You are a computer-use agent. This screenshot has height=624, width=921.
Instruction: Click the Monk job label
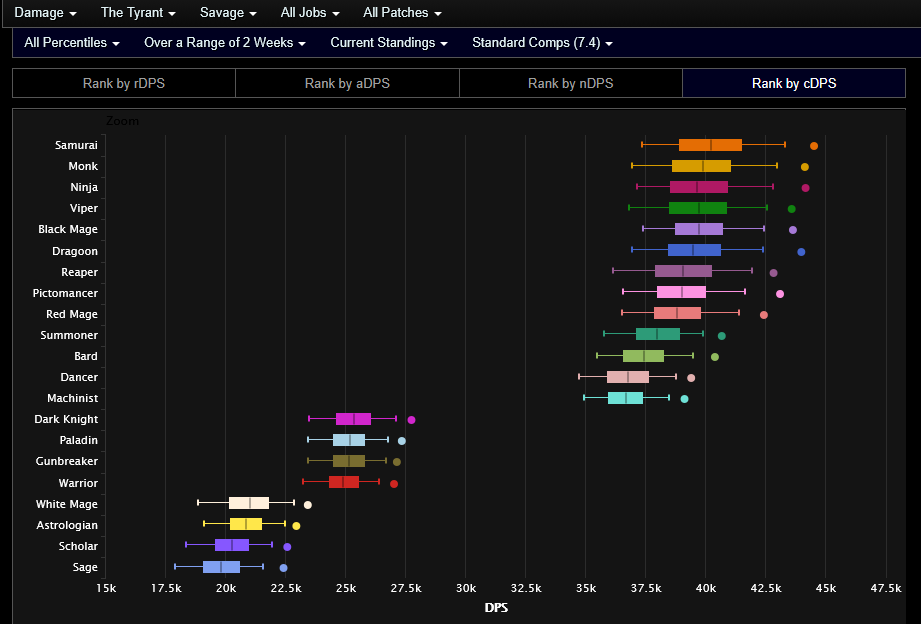pos(83,166)
